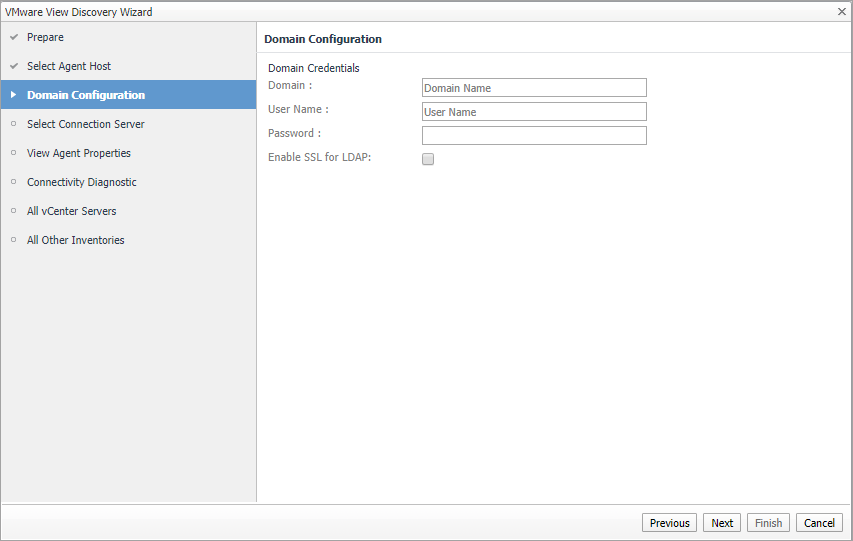This screenshot has height=541, width=853.
Task: Focus the Domain Name input field
Action: (534, 88)
